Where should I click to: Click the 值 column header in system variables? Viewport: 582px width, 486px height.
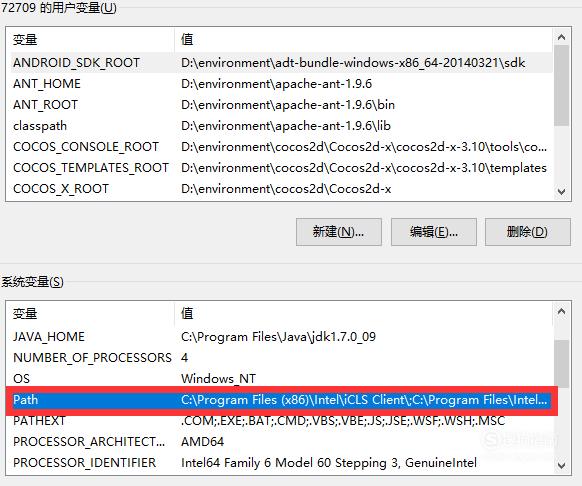364,314
